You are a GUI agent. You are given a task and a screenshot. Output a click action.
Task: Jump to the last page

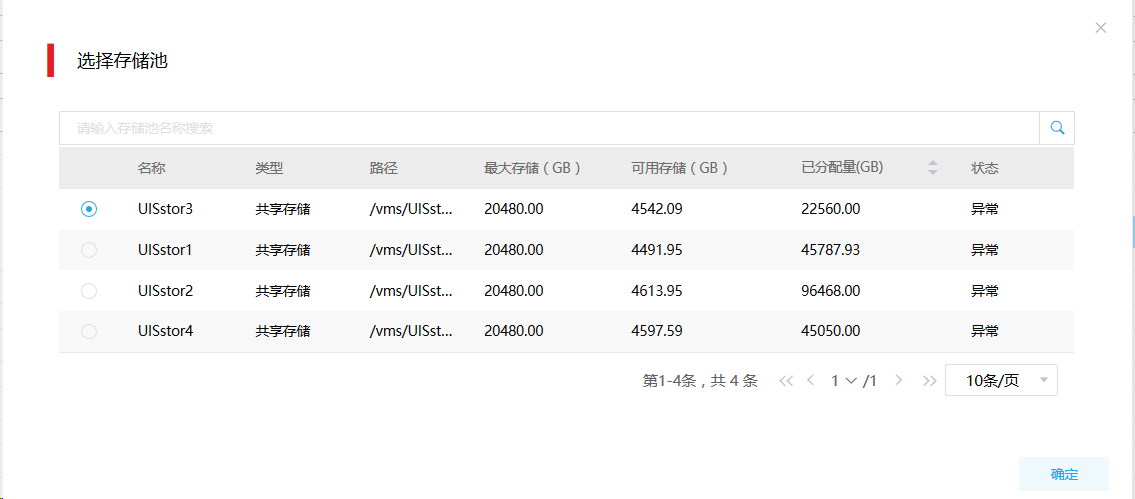929,381
